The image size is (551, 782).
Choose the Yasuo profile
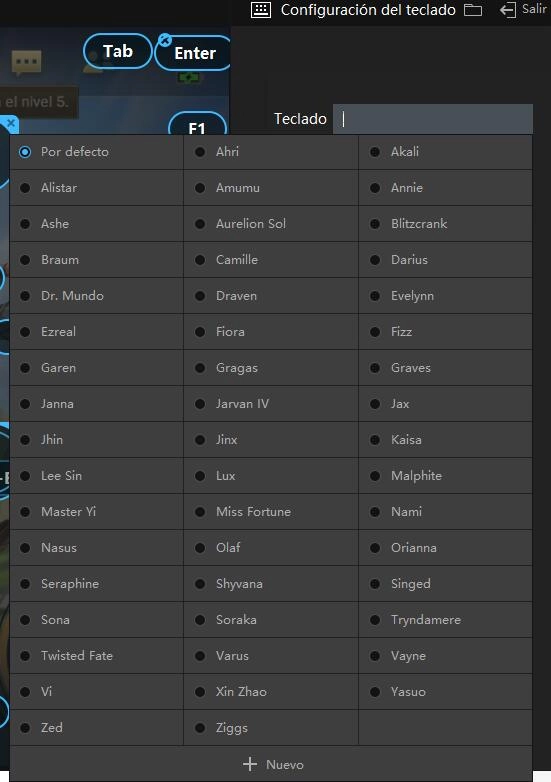click(x=445, y=692)
